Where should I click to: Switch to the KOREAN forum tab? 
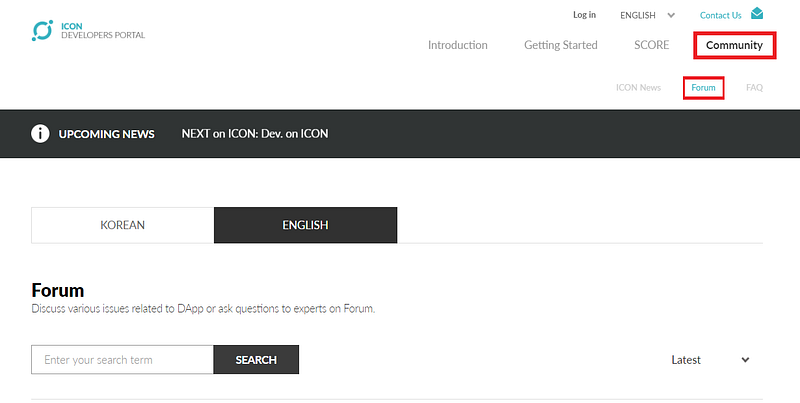click(x=122, y=225)
